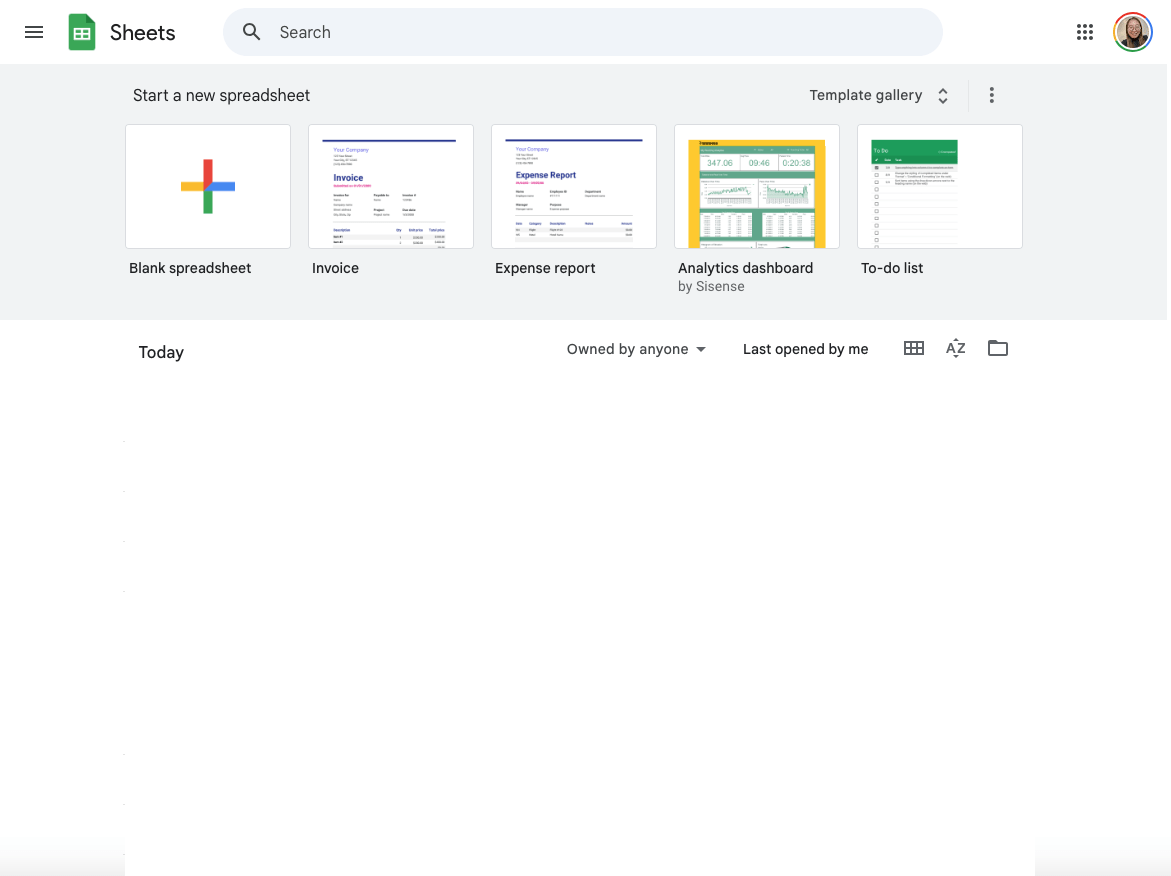This screenshot has height=876, width=1171.
Task: Open the Invoice template thumbnail
Action: [391, 187]
